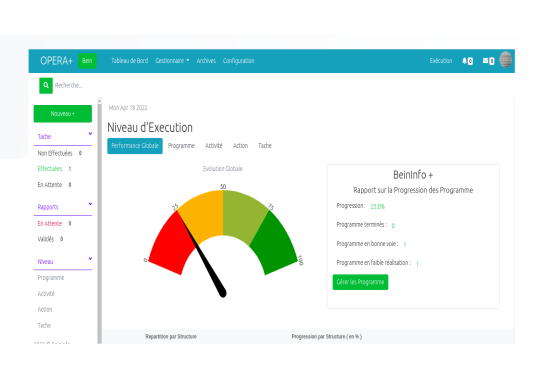Collapse the Rapports sidebar section
Viewport: 540px width, 370px height.
pyautogui.click(x=90, y=204)
